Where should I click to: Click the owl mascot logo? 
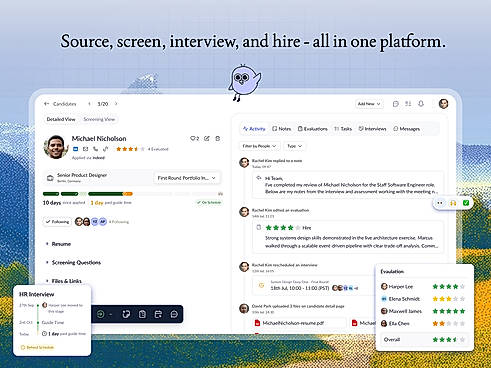tap(244, 82)
